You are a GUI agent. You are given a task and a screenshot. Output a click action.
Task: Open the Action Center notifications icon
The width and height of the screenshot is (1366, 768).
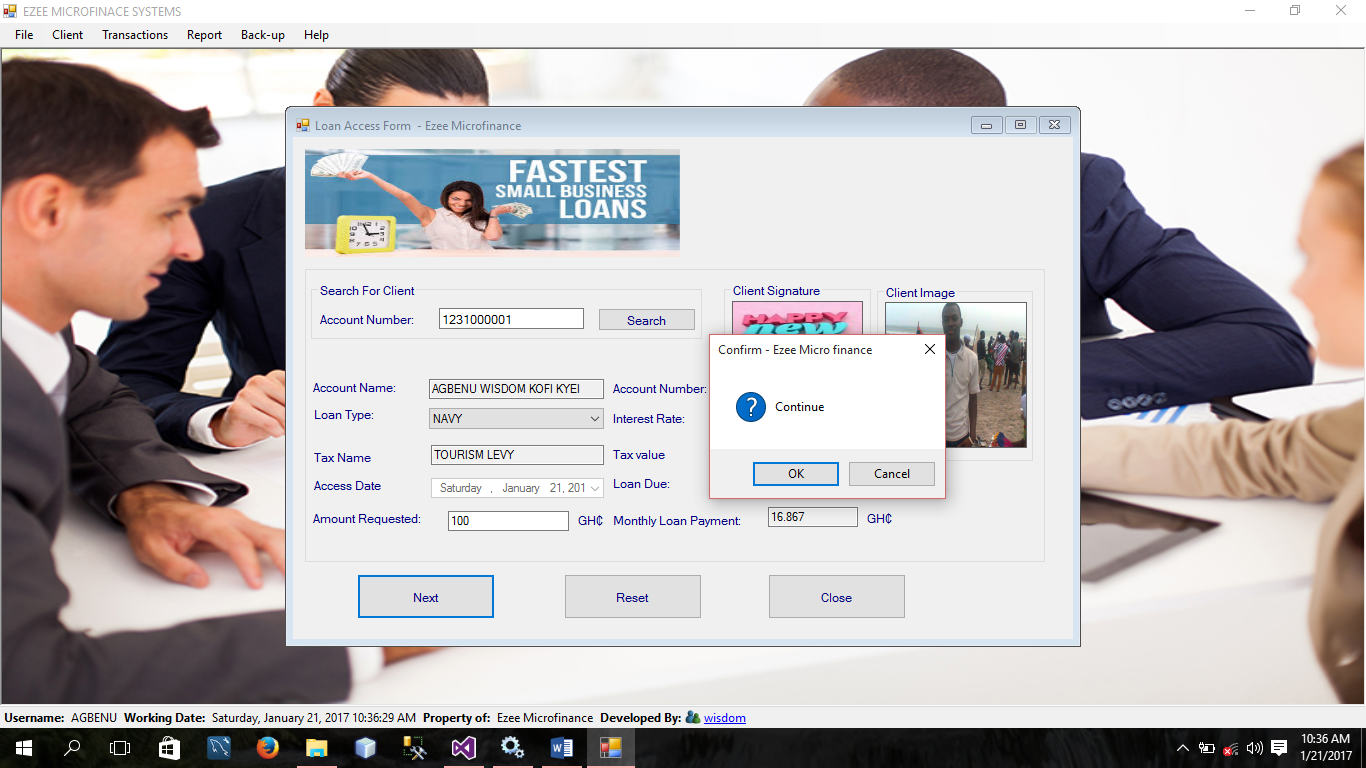[x=1278, y=748]
